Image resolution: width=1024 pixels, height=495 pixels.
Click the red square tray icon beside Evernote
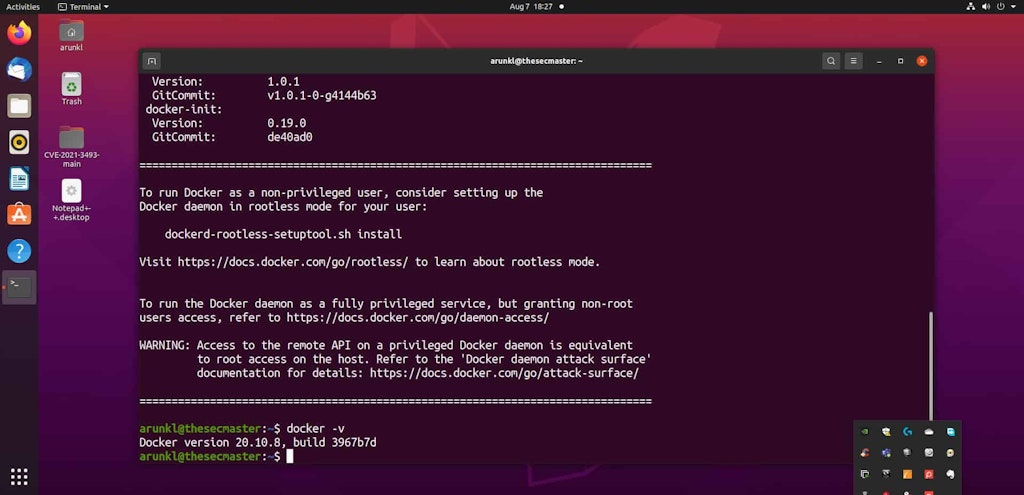(929, 474)
